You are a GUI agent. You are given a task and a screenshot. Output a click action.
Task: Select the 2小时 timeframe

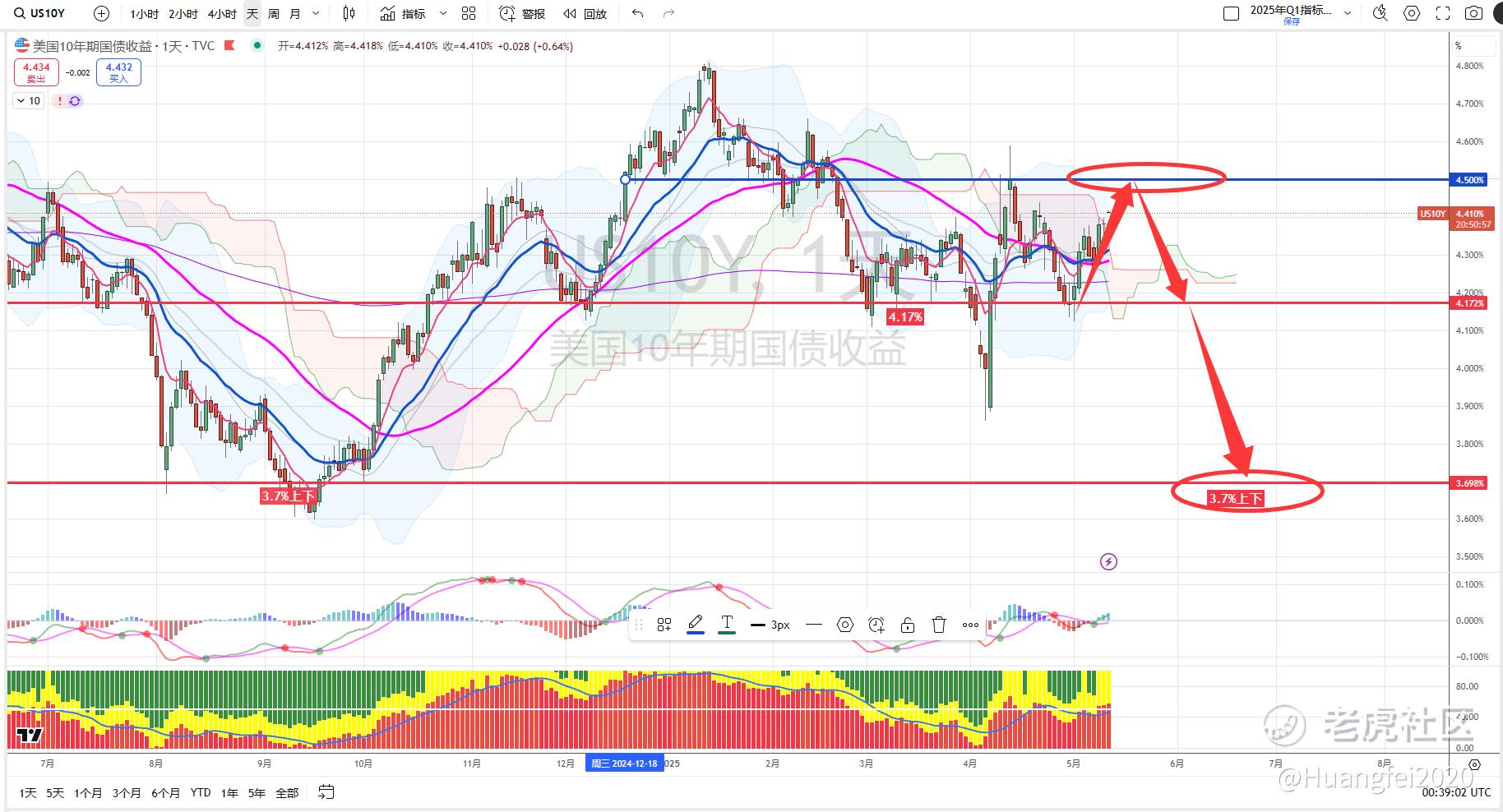point(183,13)
